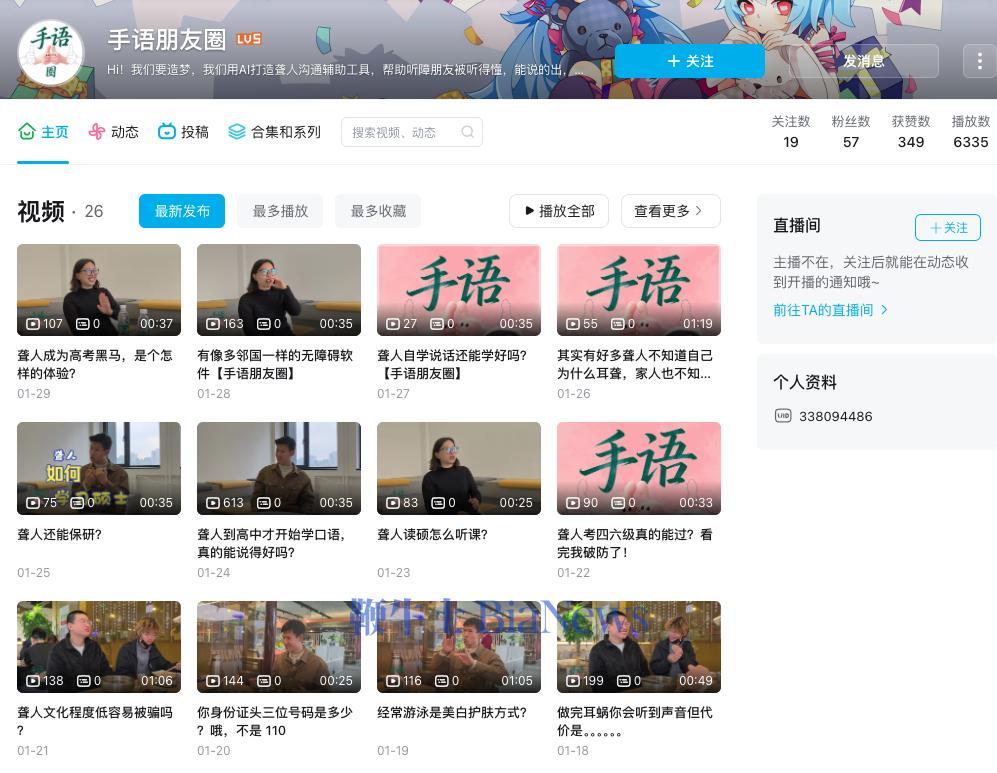This screenshot has height=773, width=997.
Task: Click the TV icon beside 投稿
Action: (x=167, y=132)
